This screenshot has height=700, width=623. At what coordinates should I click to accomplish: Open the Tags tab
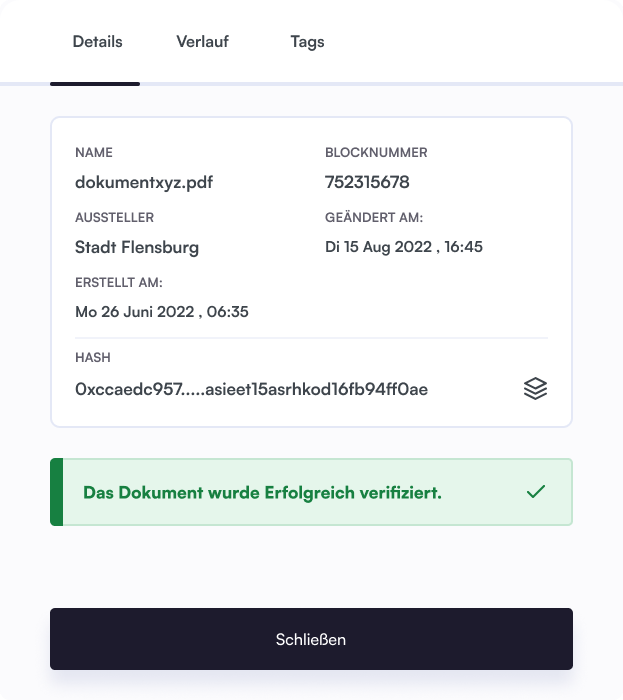point(307,42)
